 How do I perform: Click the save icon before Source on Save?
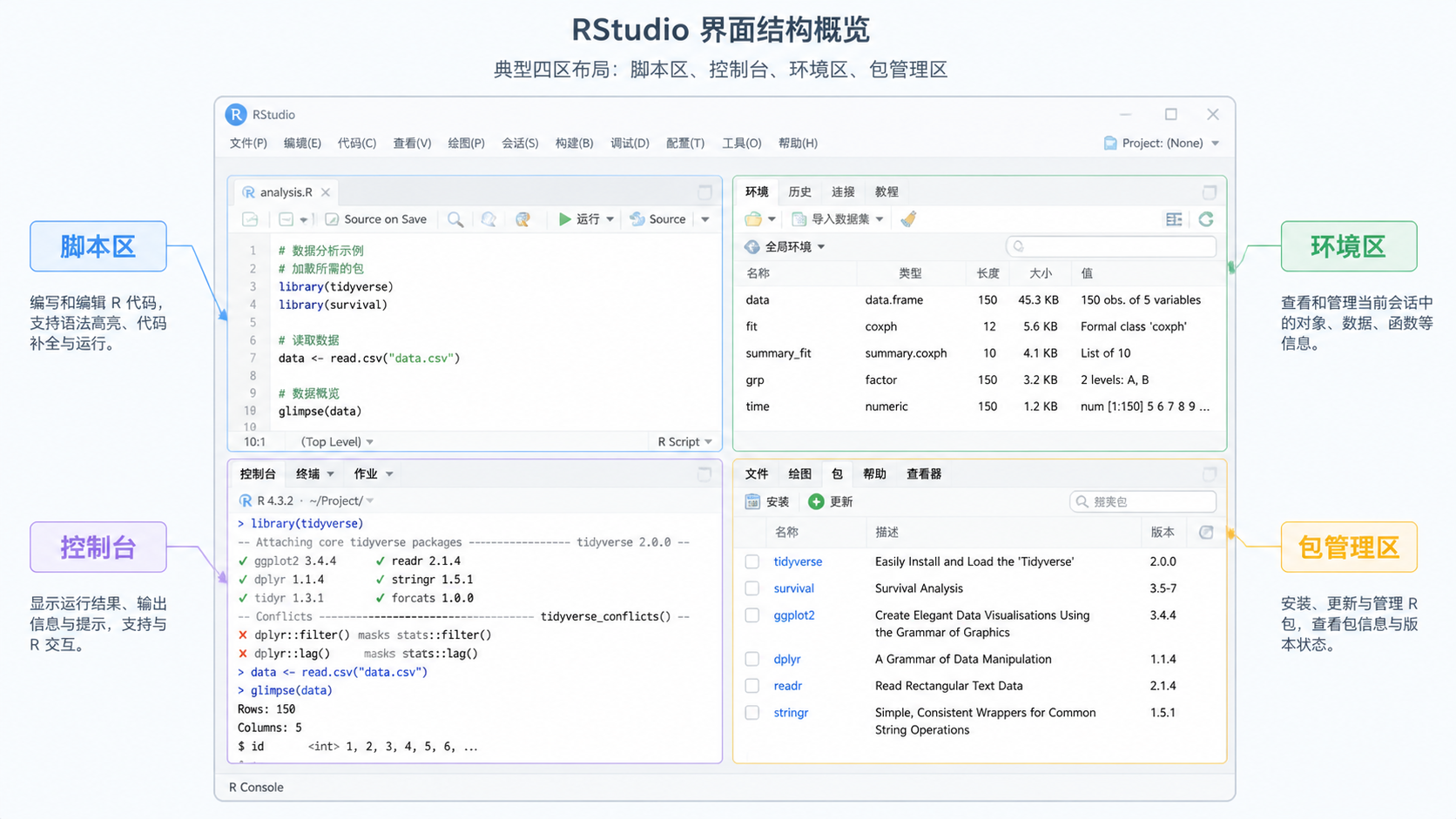tap(286, 219)
